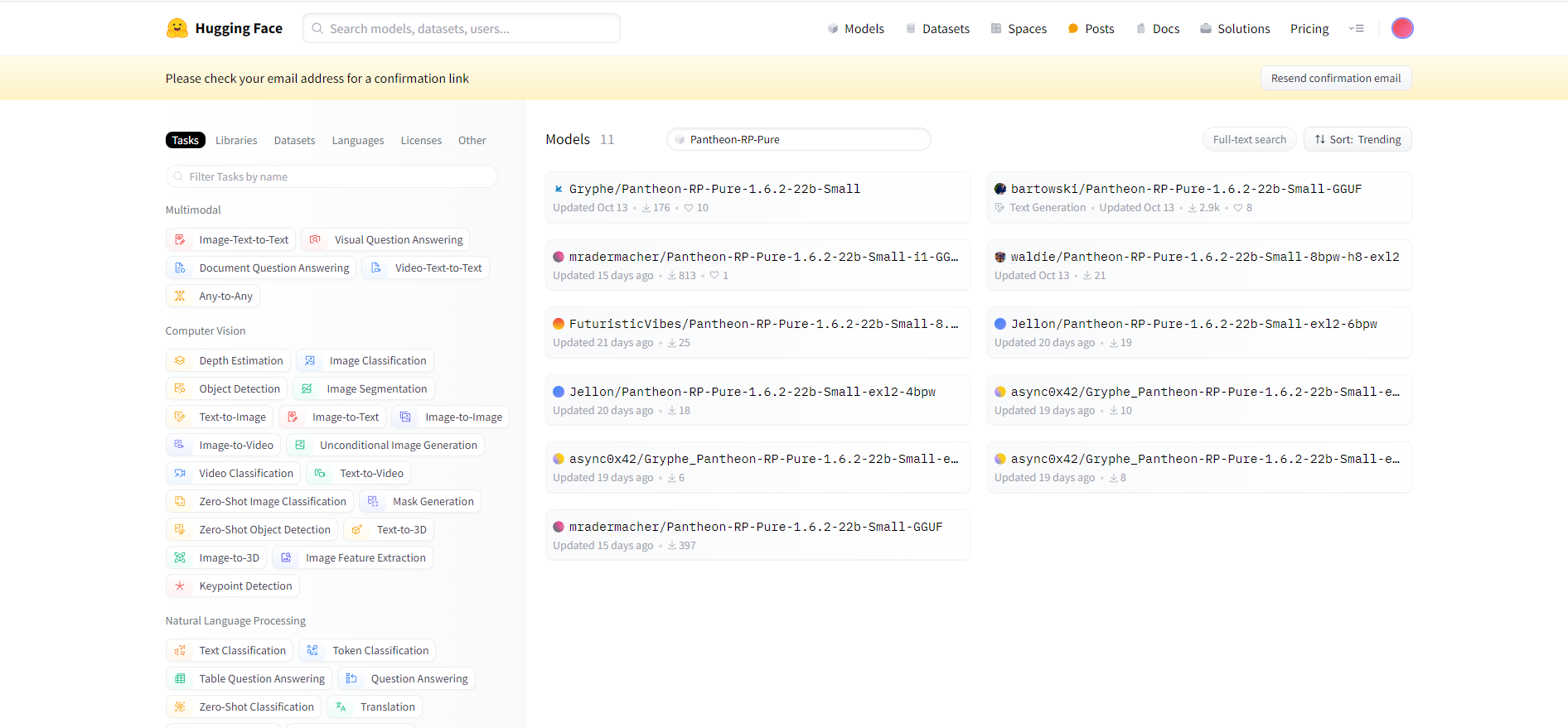Select the Text-to-3D task icon

pyautogui.click(x=357, y=530)
